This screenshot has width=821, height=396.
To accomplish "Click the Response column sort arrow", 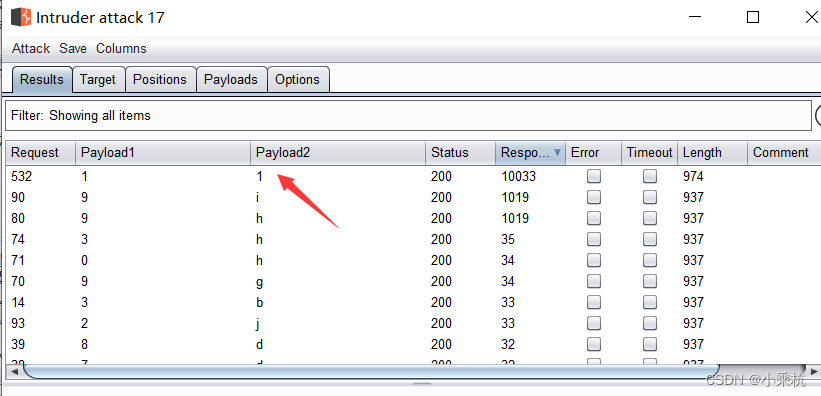I will (557, 152).
